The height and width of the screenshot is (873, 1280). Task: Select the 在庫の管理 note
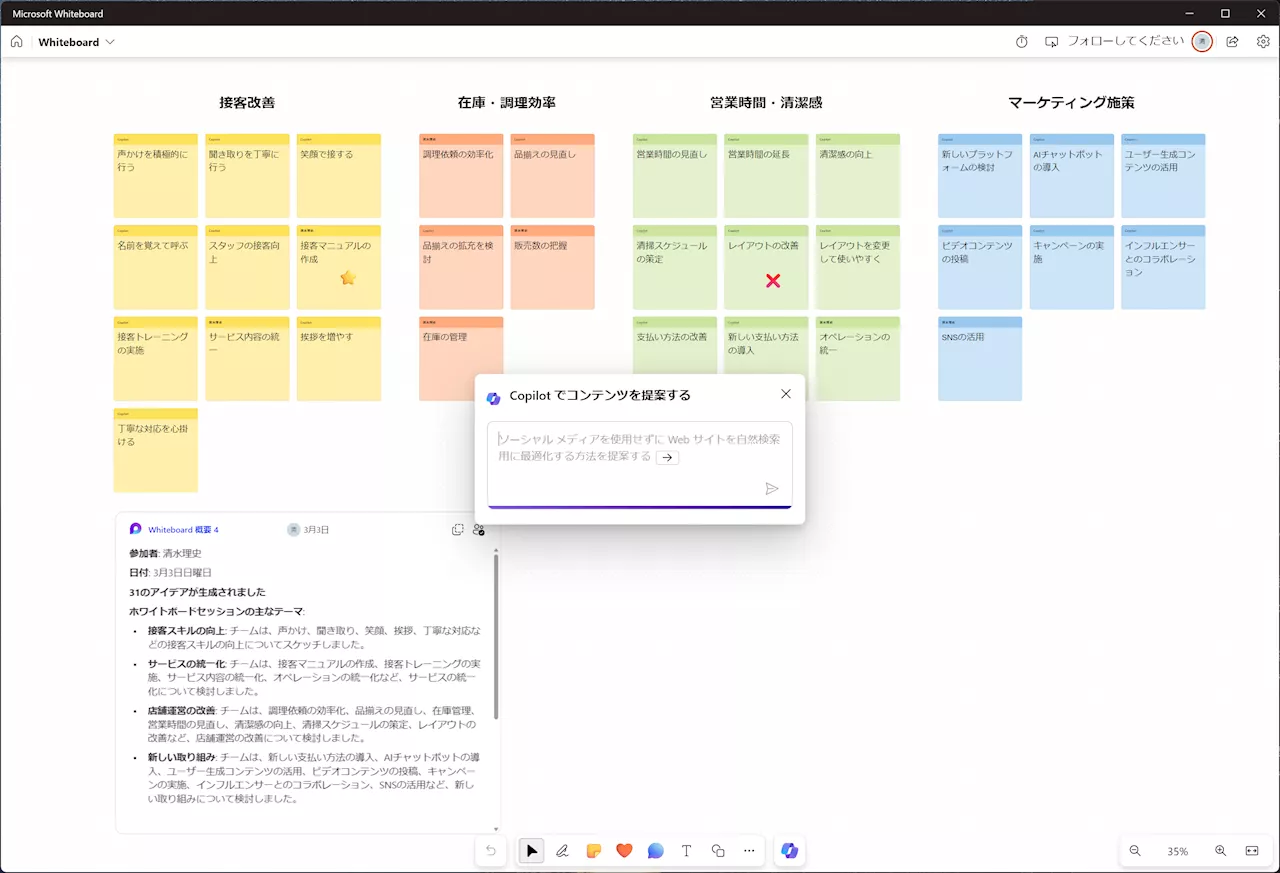[x=461, y=359]
